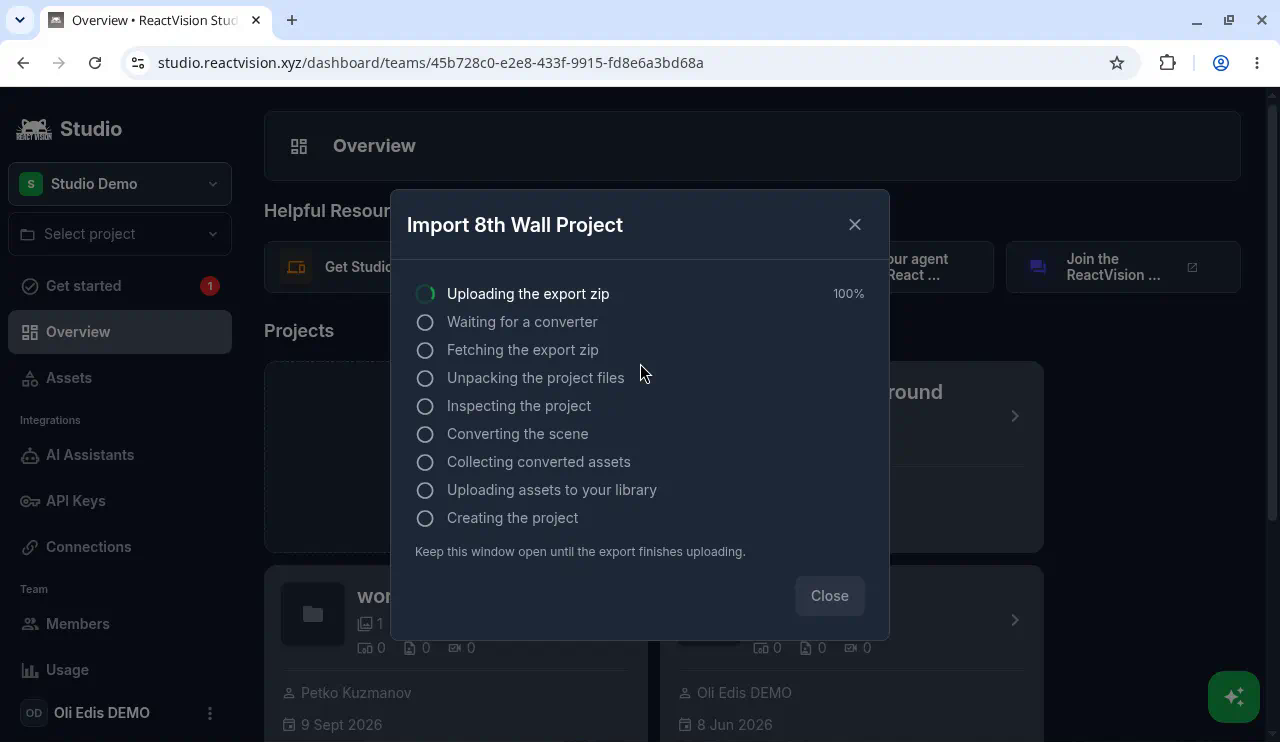This screenshot has height=742, width=1280.
Task: Open Oli Edis DEMO user options menu
Action: (210, 713)
